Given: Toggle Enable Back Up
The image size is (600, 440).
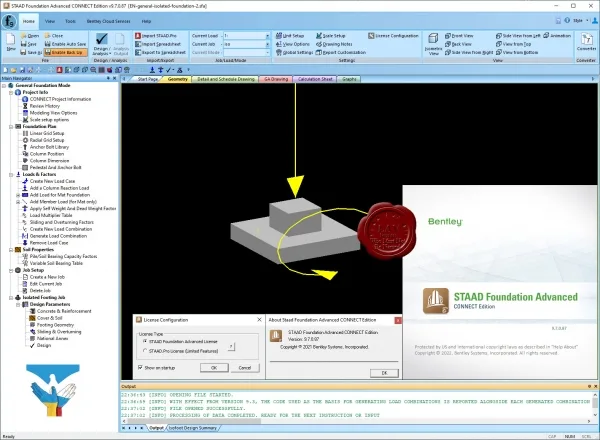Looking at the screenshot, I should coord(64,52).
